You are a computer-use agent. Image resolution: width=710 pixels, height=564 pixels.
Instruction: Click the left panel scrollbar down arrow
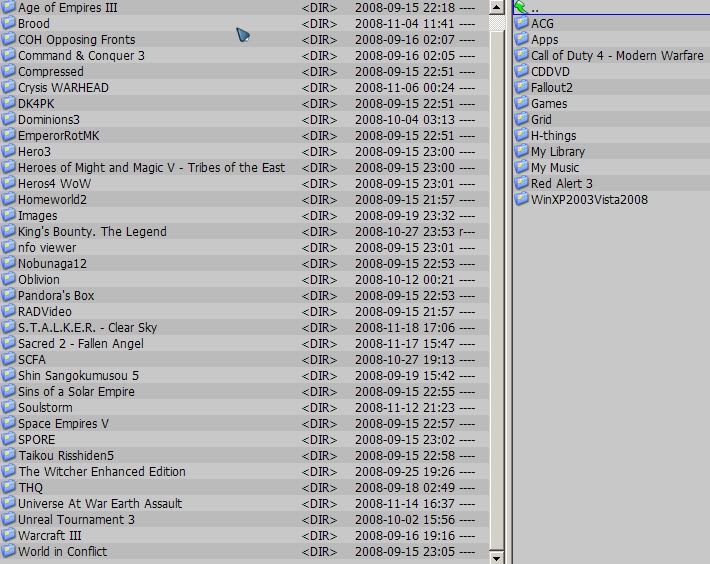pos(497,558)
